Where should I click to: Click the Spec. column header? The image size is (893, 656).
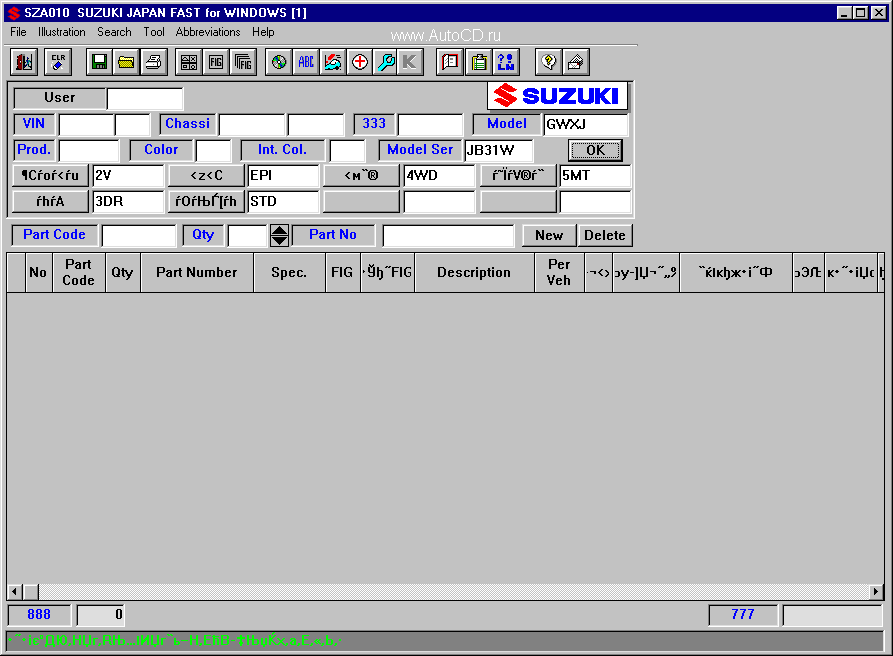click(289, 273)
